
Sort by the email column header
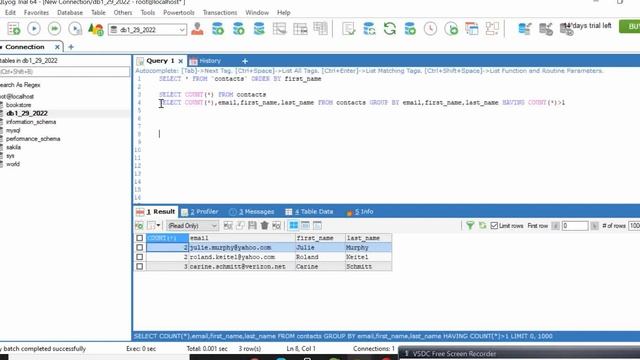click(x=242, y=238)
